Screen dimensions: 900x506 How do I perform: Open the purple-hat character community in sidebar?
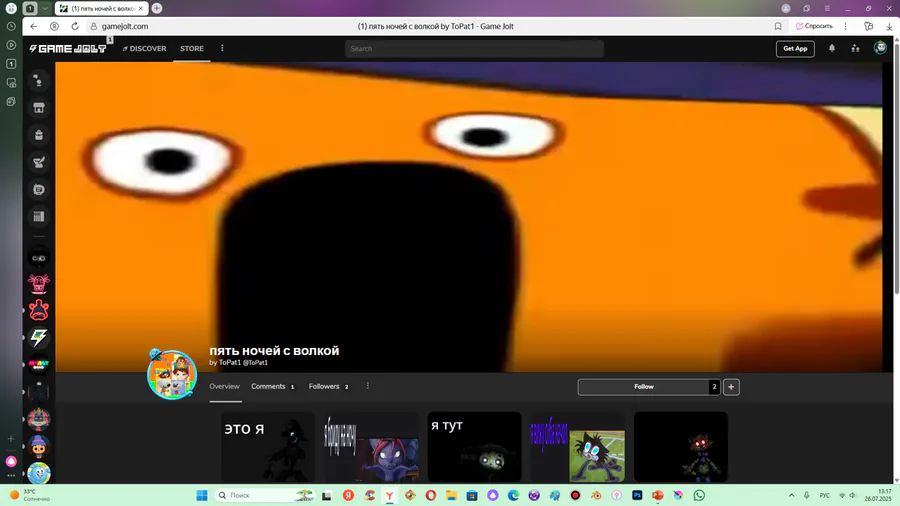[x=38, y=445]
